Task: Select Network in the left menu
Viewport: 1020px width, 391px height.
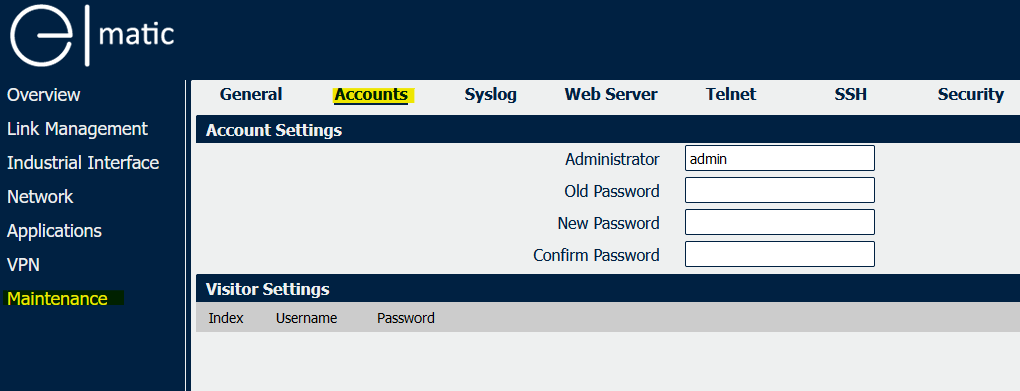Action: coord(40,196)
